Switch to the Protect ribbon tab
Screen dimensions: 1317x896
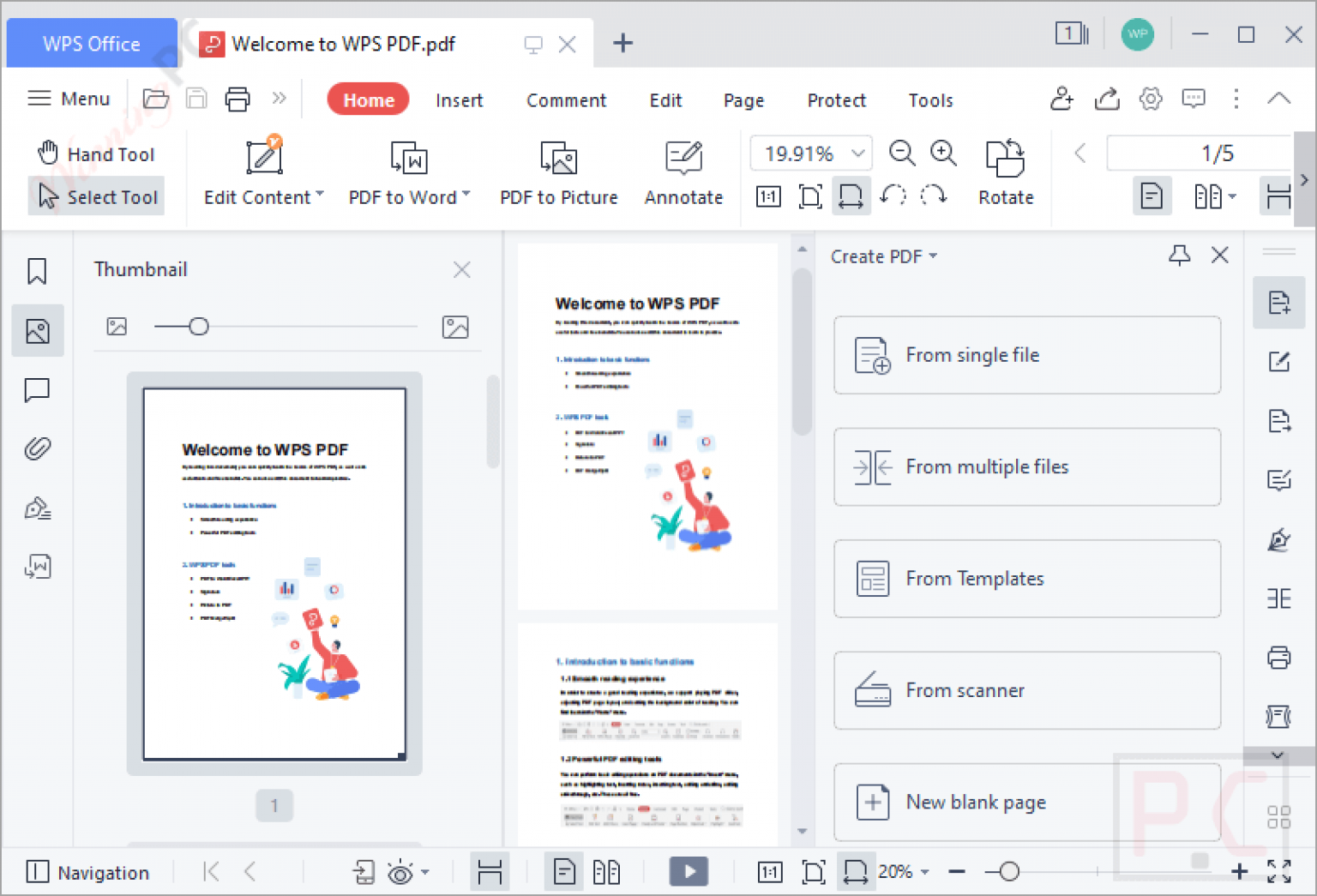pos(836,100)
